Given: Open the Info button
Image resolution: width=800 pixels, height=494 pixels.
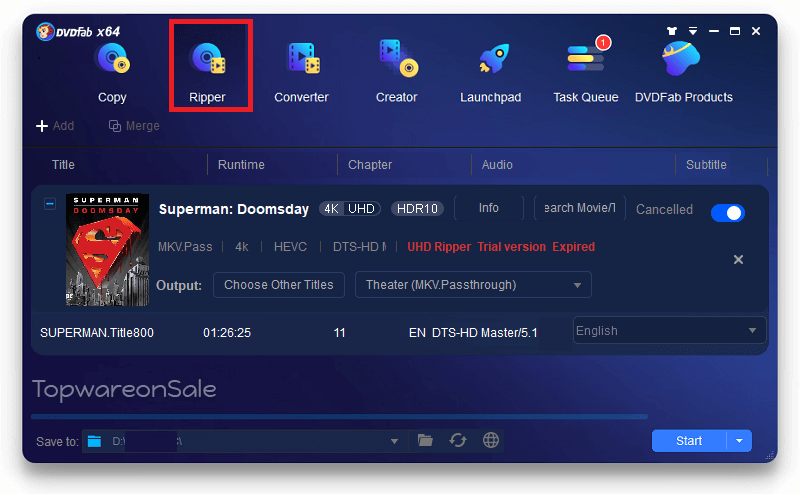Looking at the screenshot, I should [x=488, y=208].
